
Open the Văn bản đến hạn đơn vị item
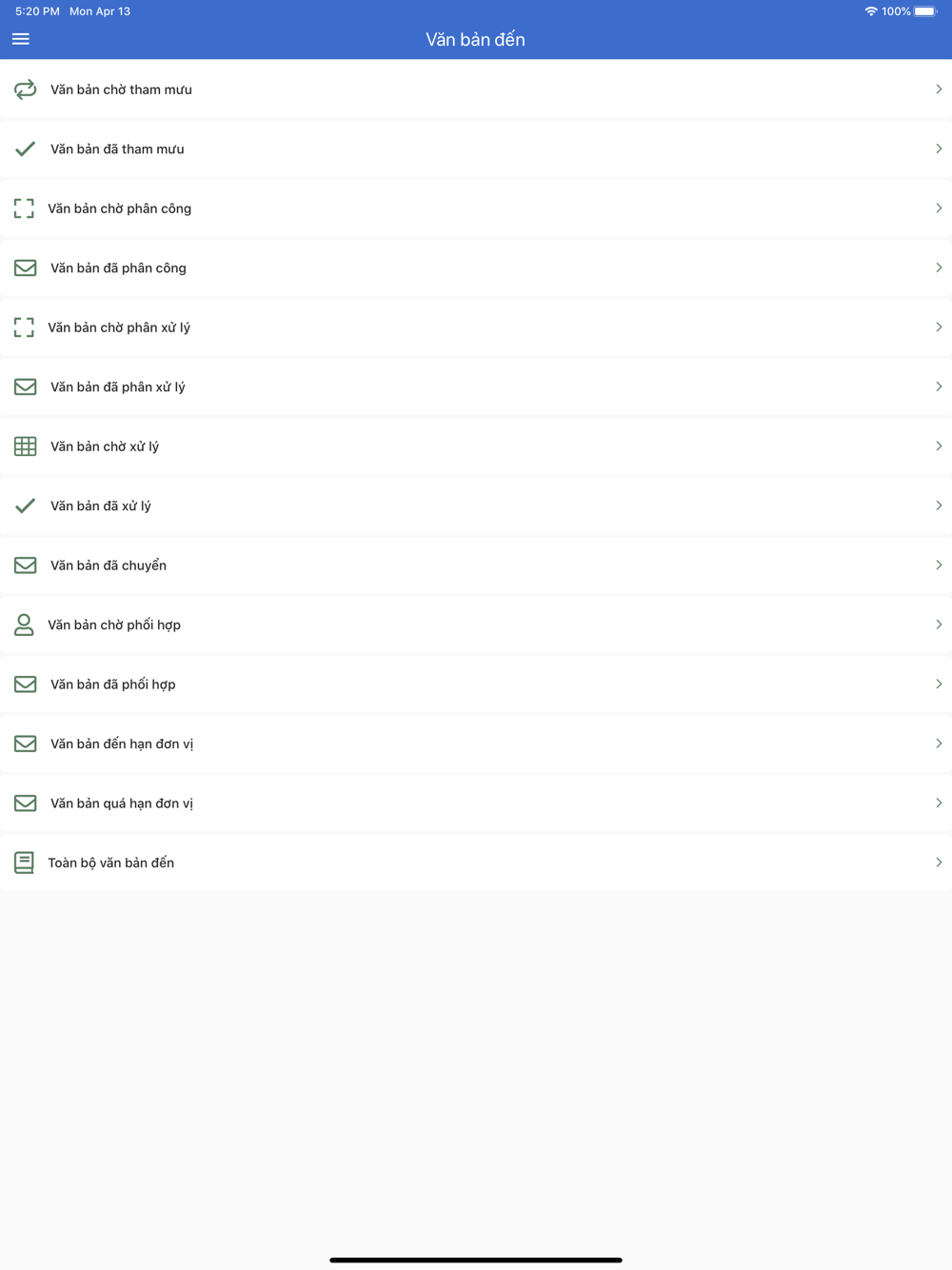(476, 744)
